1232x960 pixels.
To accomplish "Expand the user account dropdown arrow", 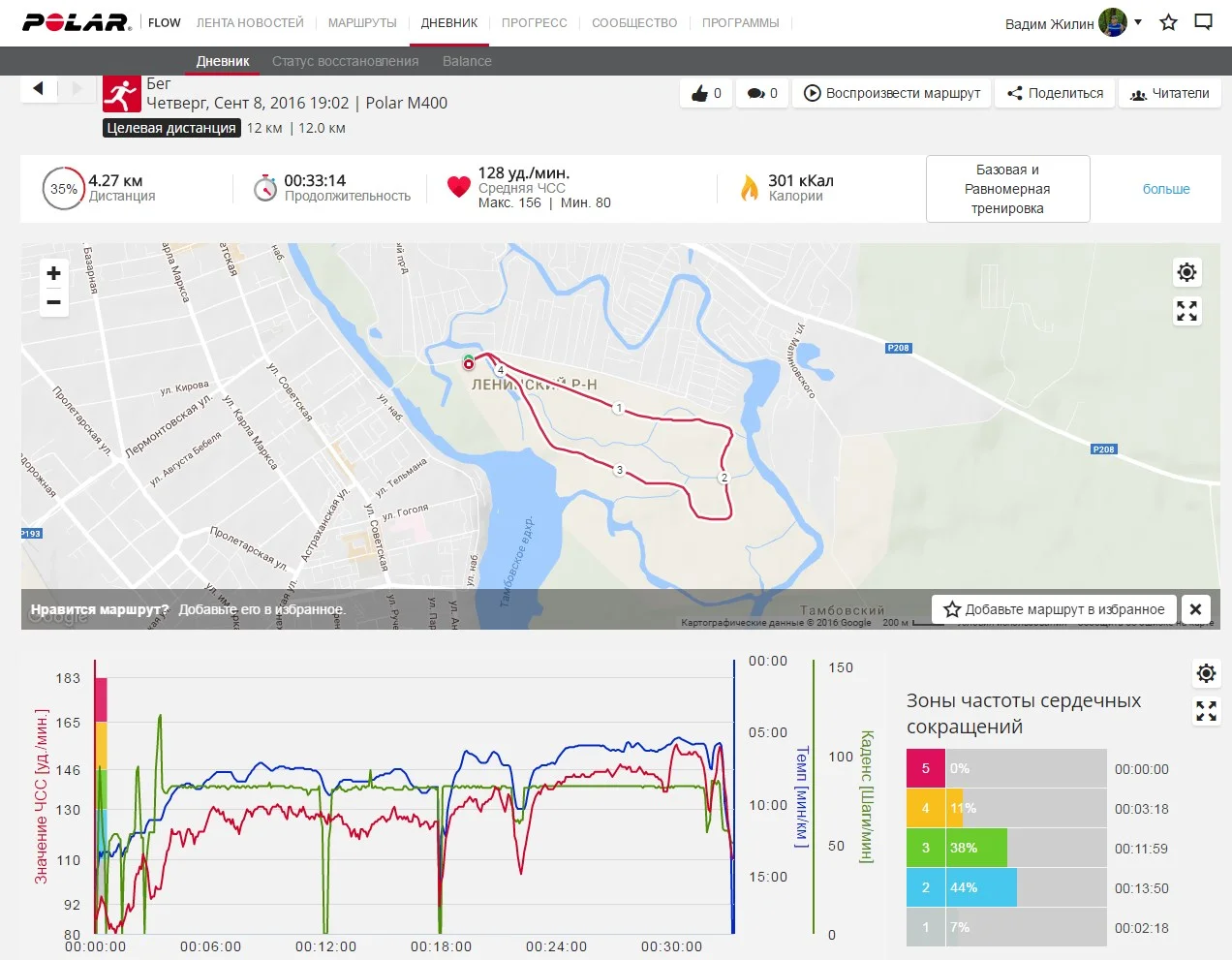I will pos(1138,22).
